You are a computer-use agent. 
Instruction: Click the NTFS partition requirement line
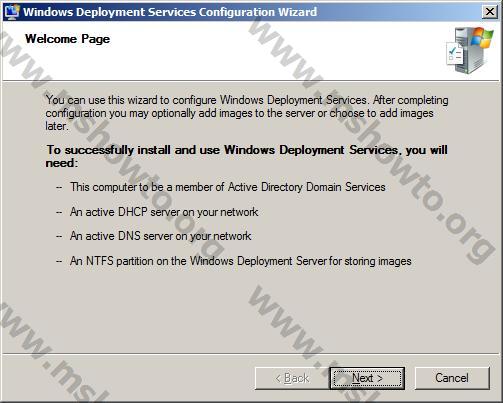pyautogui.click(x=241, y=261)
